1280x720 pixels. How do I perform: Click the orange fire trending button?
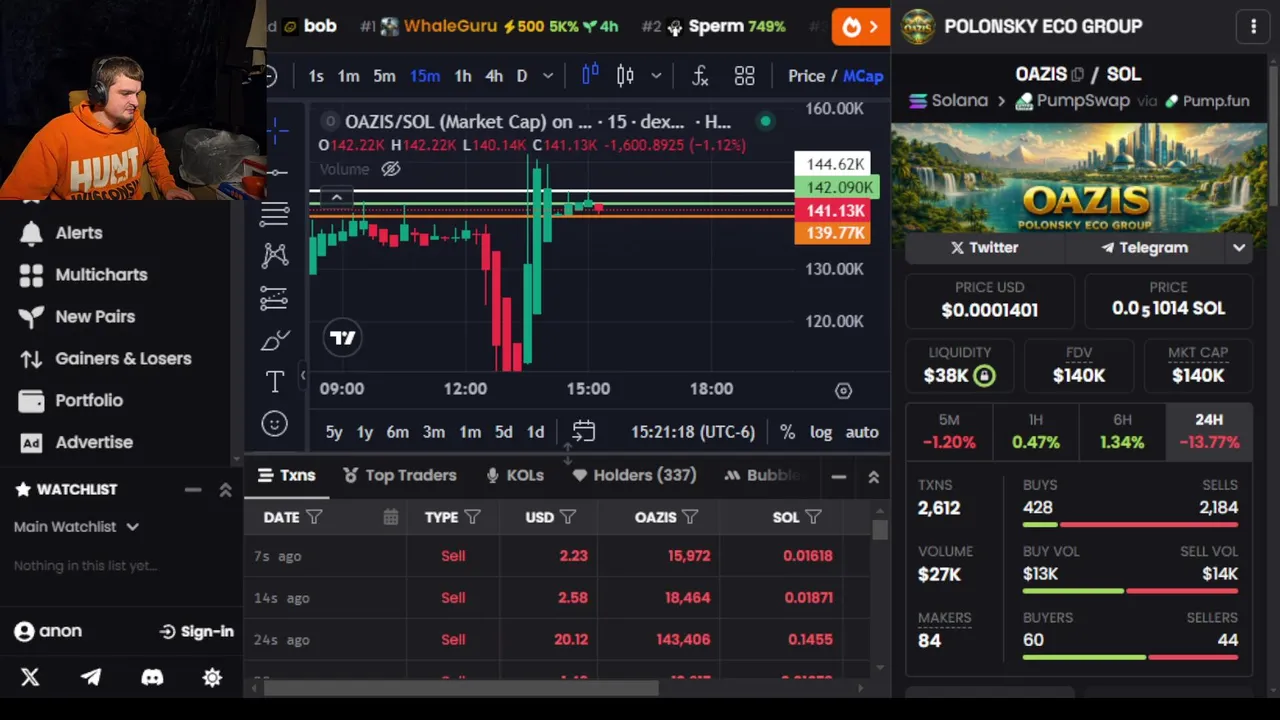(x=860, y=27)
